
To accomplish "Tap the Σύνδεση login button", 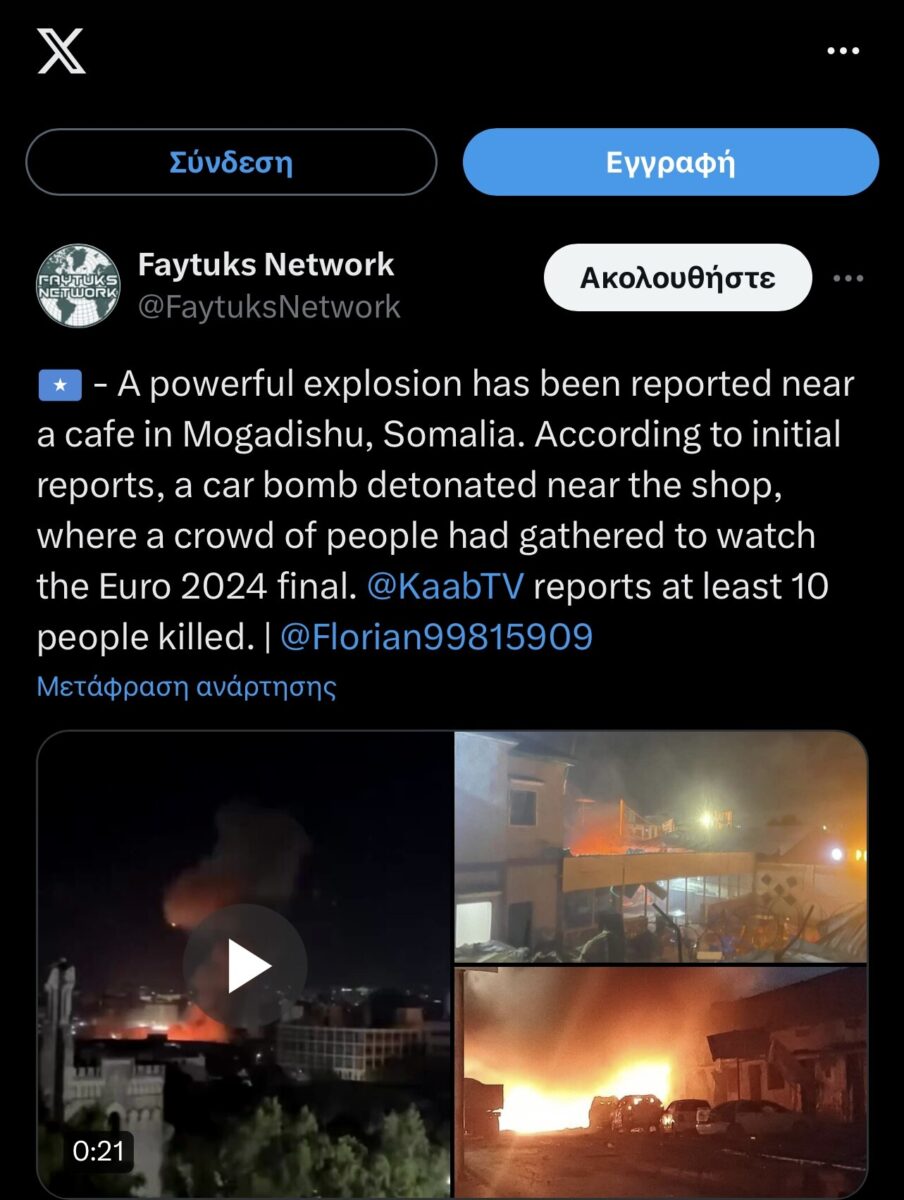I will pyautogui.click(x=231, y=162).
